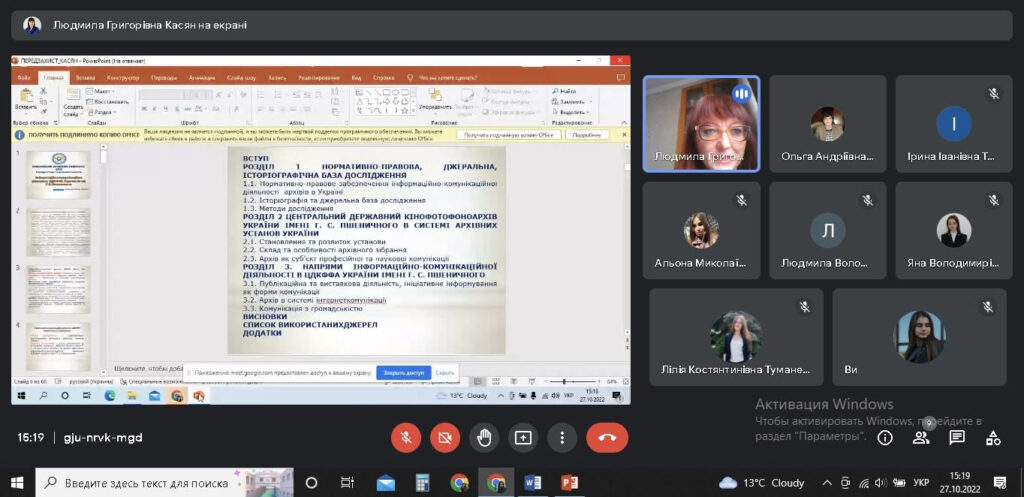Select Людмила Григорівна's video tile
1024x497 pixels.
pos(700,124)
